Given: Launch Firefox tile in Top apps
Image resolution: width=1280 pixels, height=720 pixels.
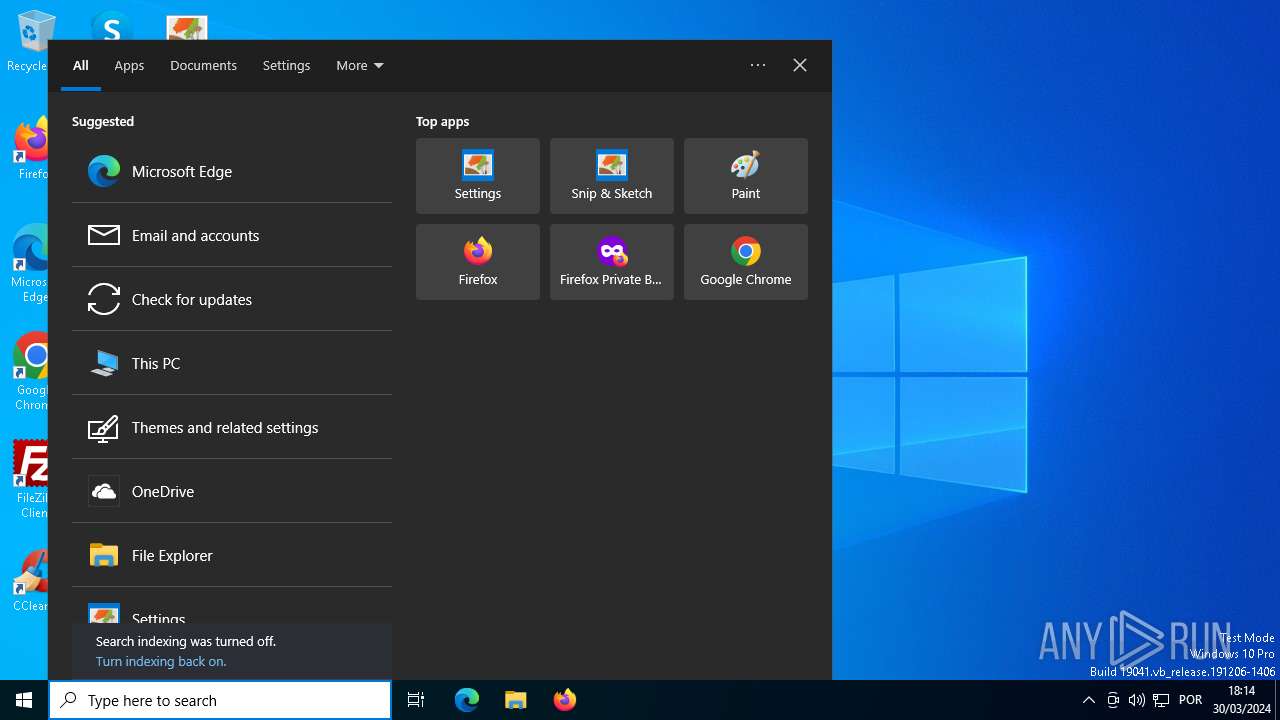Looking at the screenshot, I should 478,262.
